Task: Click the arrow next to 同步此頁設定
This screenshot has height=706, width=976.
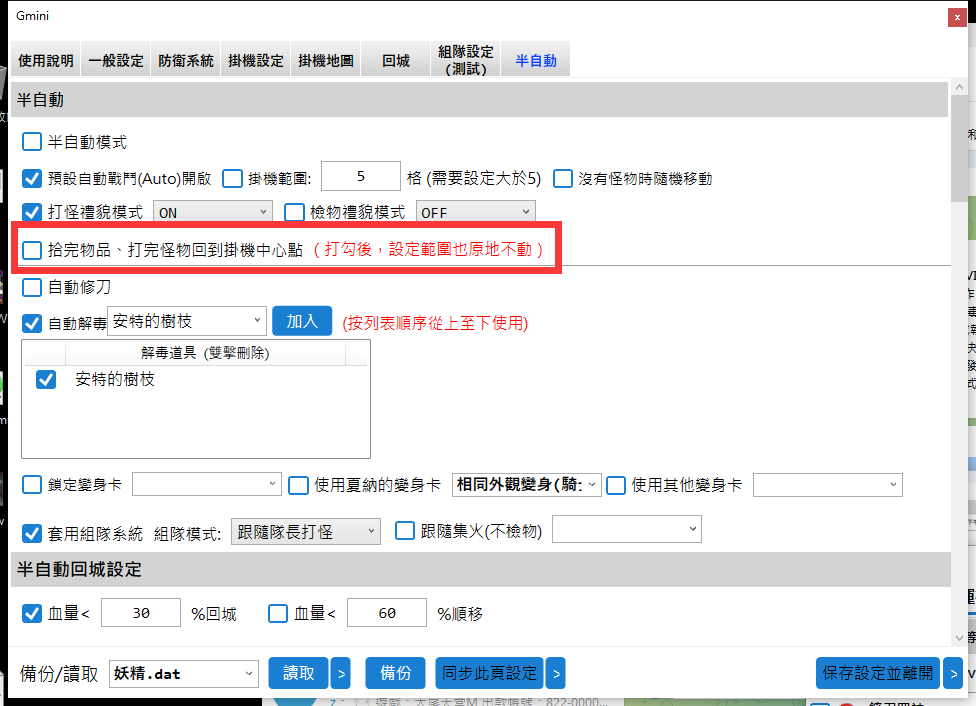Action: [556, 673]
